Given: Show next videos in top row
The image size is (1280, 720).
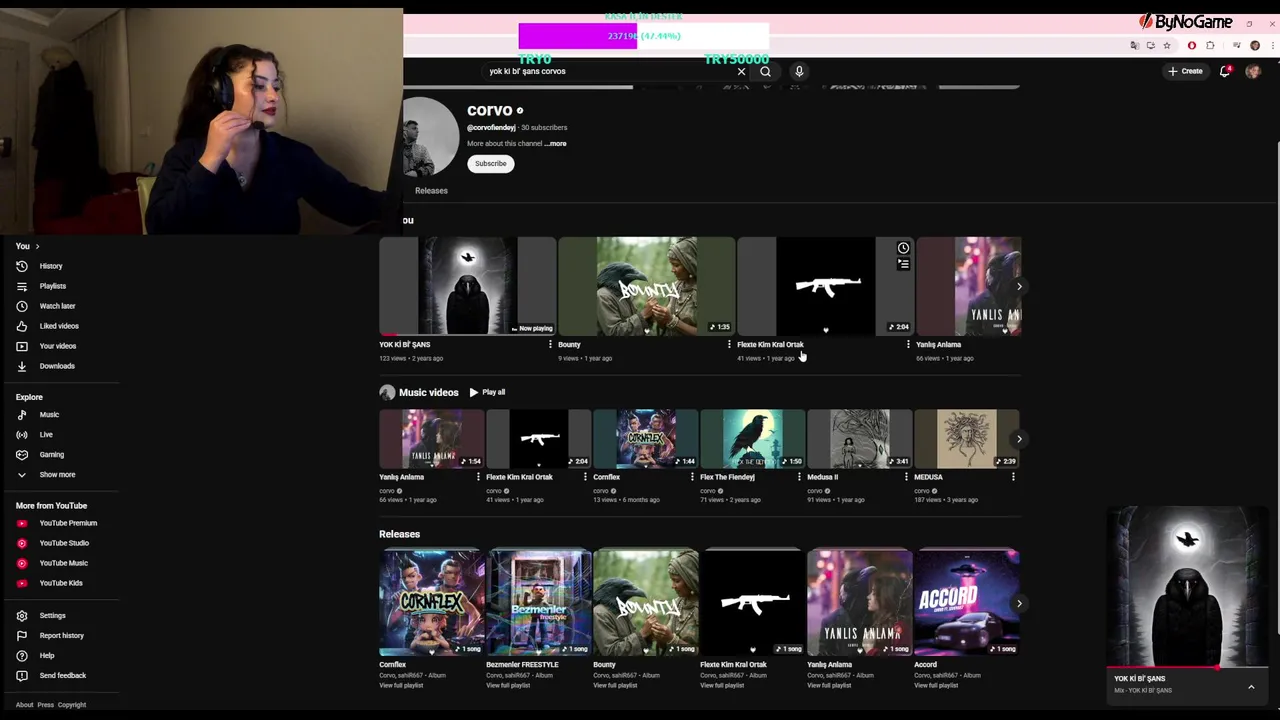Looking at the screenshot, I should click(1019, 286).
